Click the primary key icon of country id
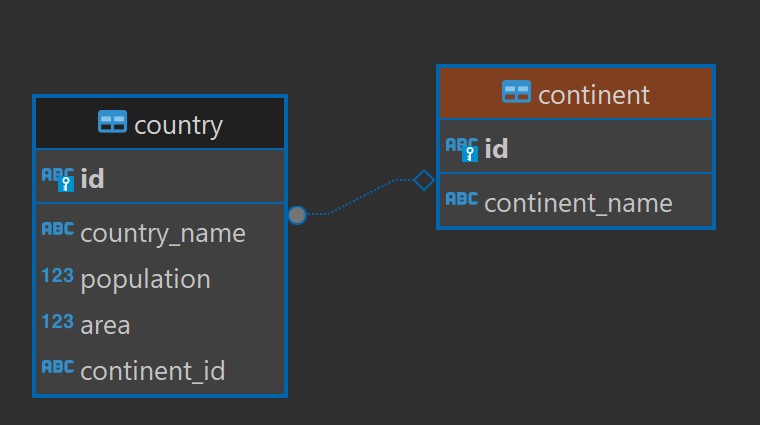760x425 pixels. click(58, 179)
